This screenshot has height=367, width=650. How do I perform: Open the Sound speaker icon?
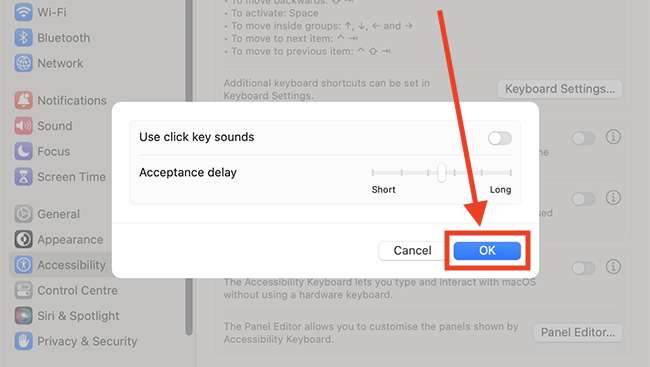[x=24, y=126]
